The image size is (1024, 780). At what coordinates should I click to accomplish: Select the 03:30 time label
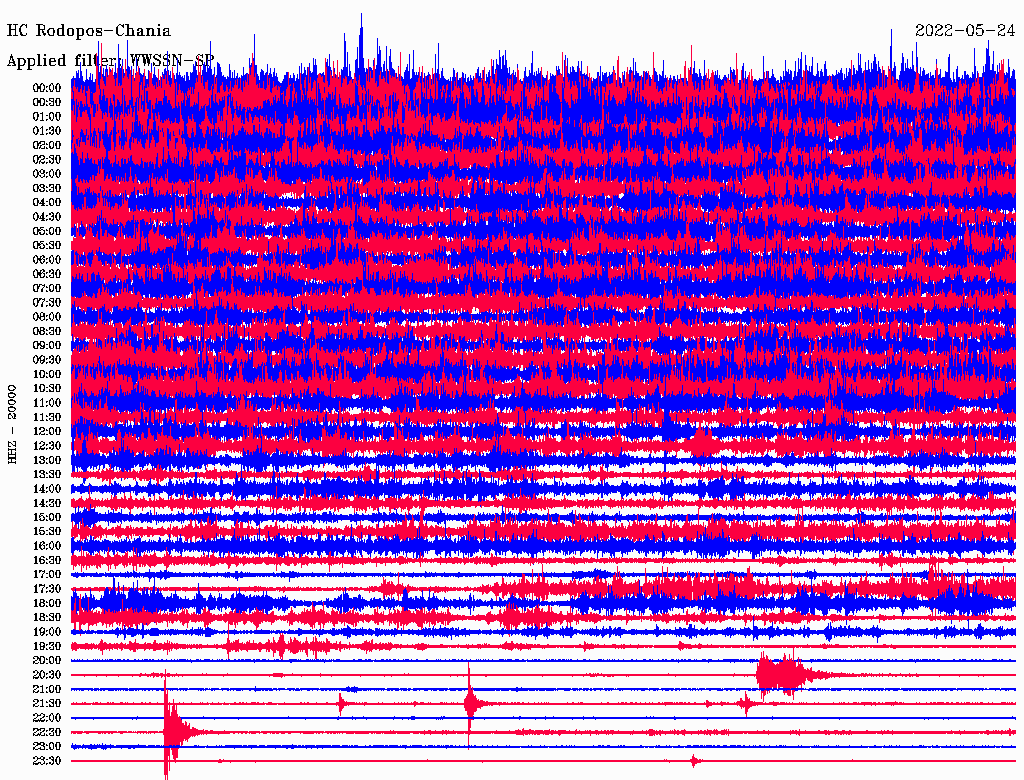[x=47, y=188]
